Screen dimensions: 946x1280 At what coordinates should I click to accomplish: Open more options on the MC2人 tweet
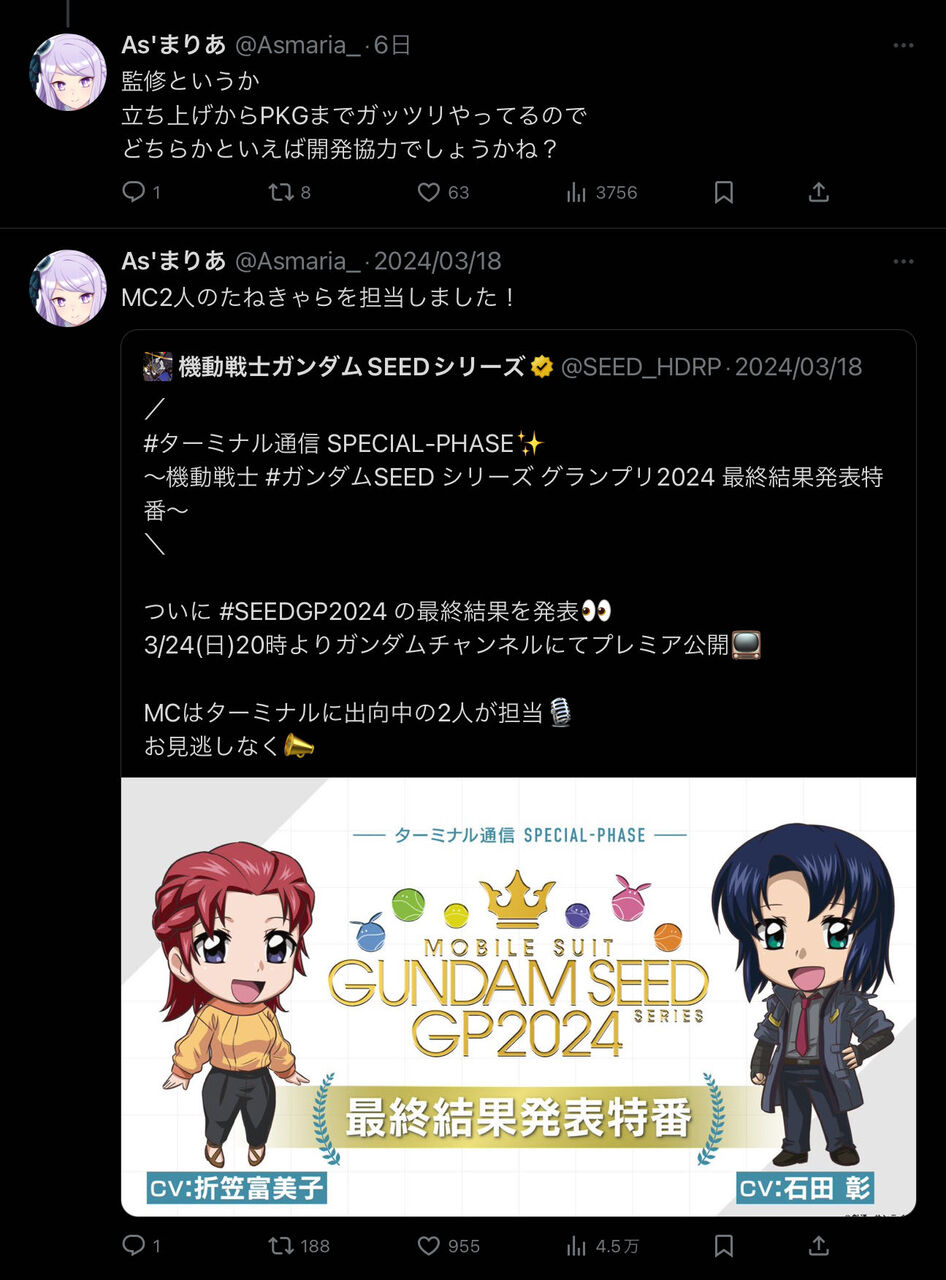pos(903,262)
